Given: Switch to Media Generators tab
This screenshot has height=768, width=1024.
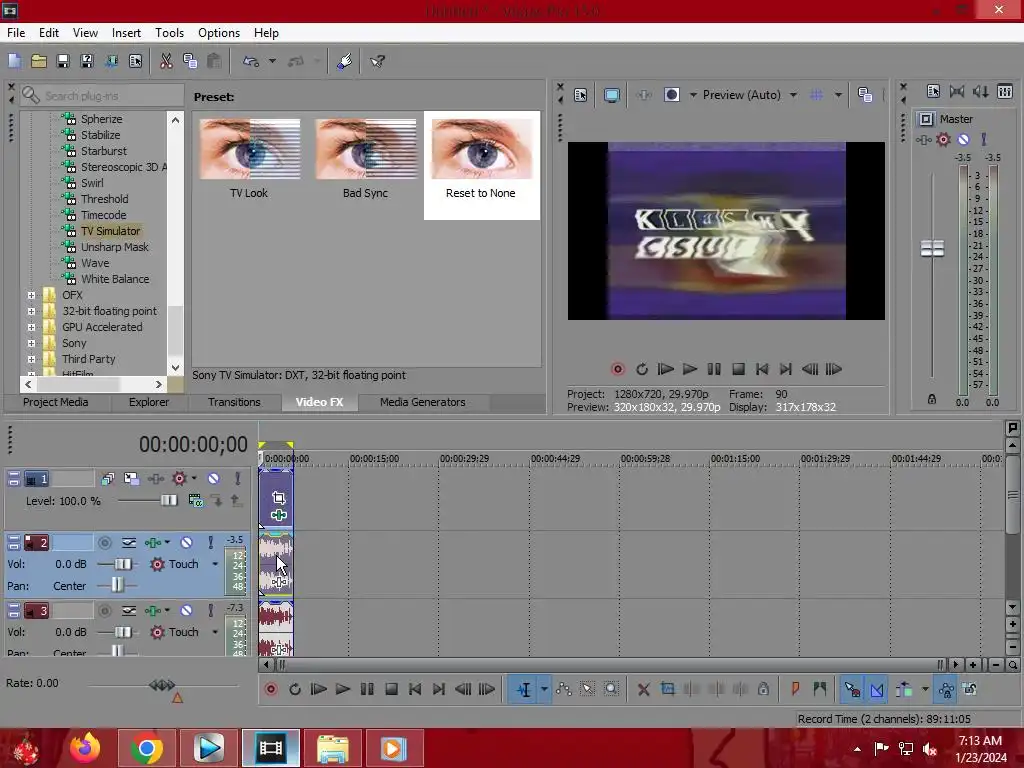Looking at the screenshot, I should coord(423,402).
